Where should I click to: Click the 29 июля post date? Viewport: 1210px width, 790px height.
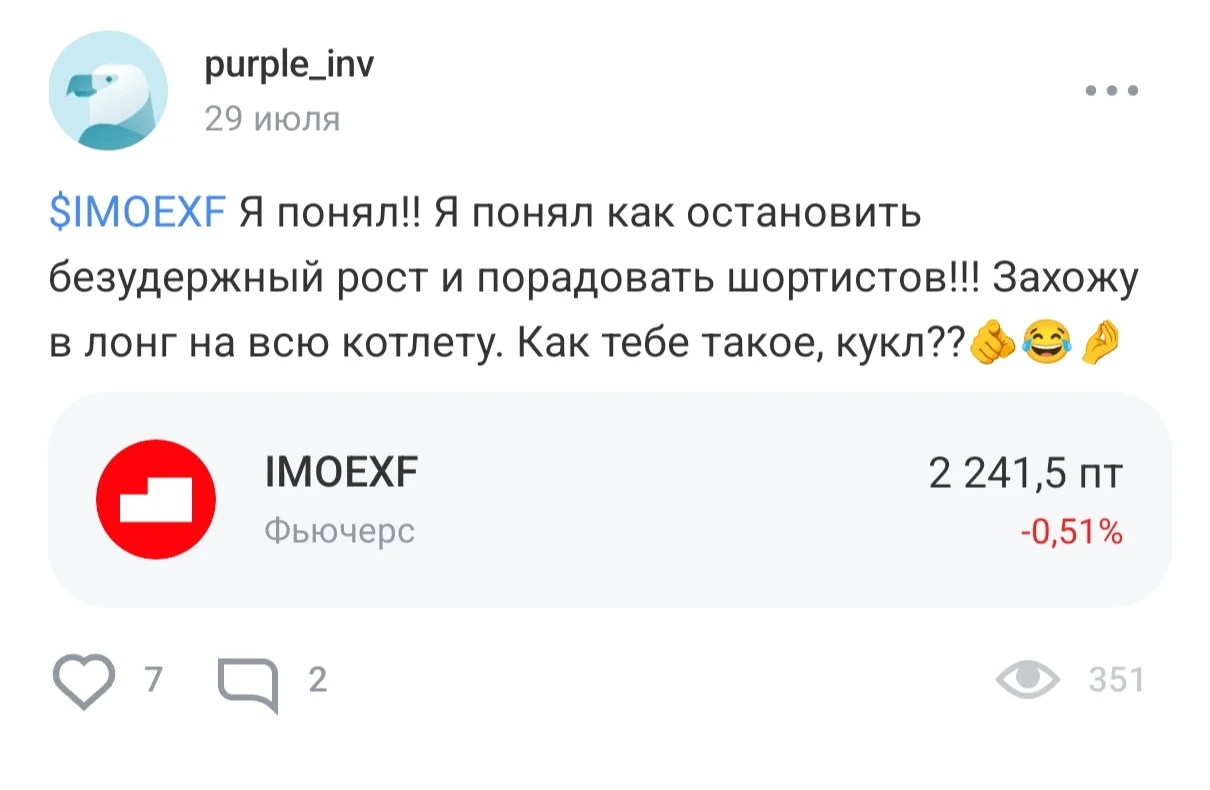(x=272, y=120)
